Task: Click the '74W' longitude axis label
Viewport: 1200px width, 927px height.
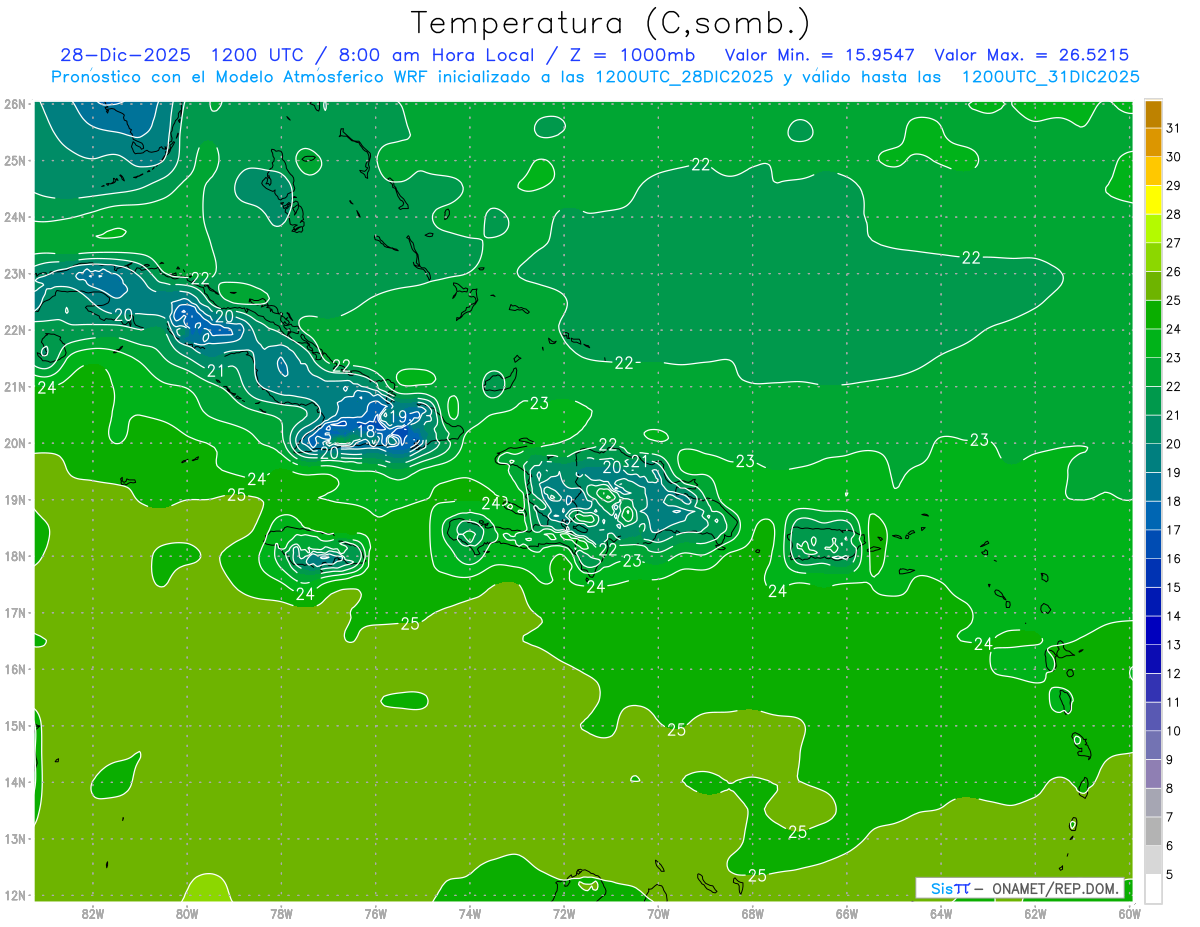Action: point(470,914)
